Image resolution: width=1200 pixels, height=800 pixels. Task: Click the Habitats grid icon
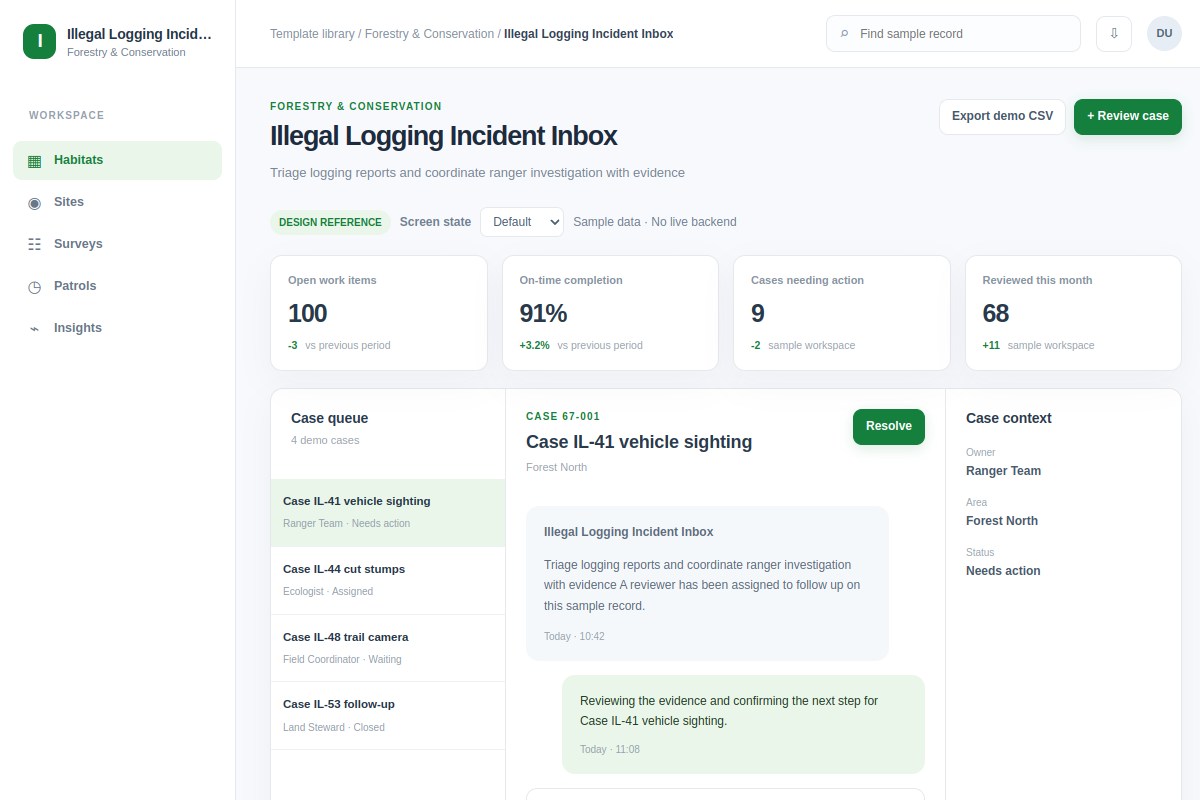35,160
